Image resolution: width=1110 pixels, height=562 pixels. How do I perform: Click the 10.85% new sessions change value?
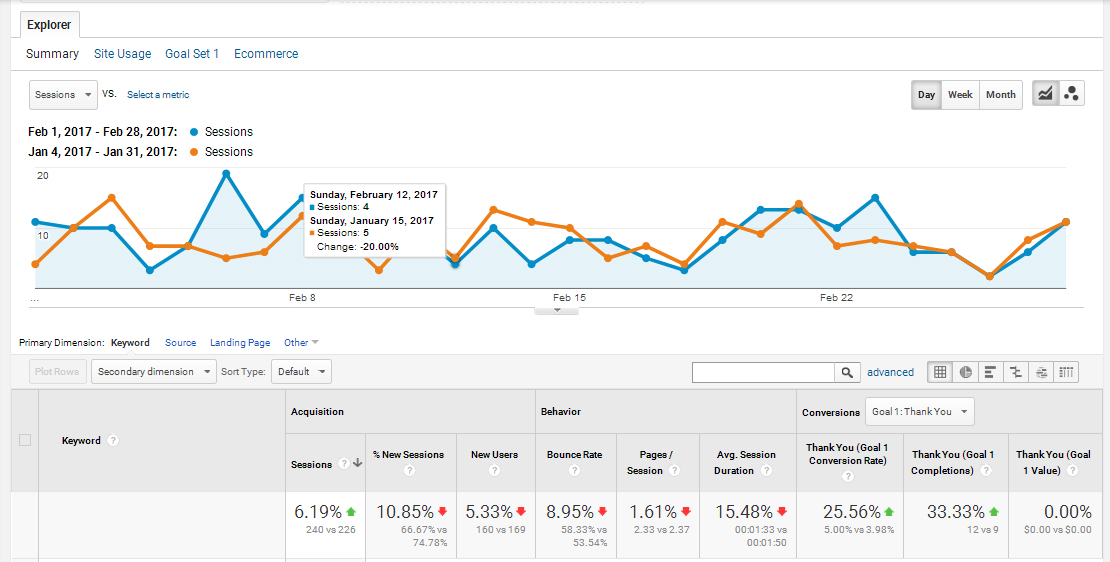pyautogui.click(x=405, y=512)
